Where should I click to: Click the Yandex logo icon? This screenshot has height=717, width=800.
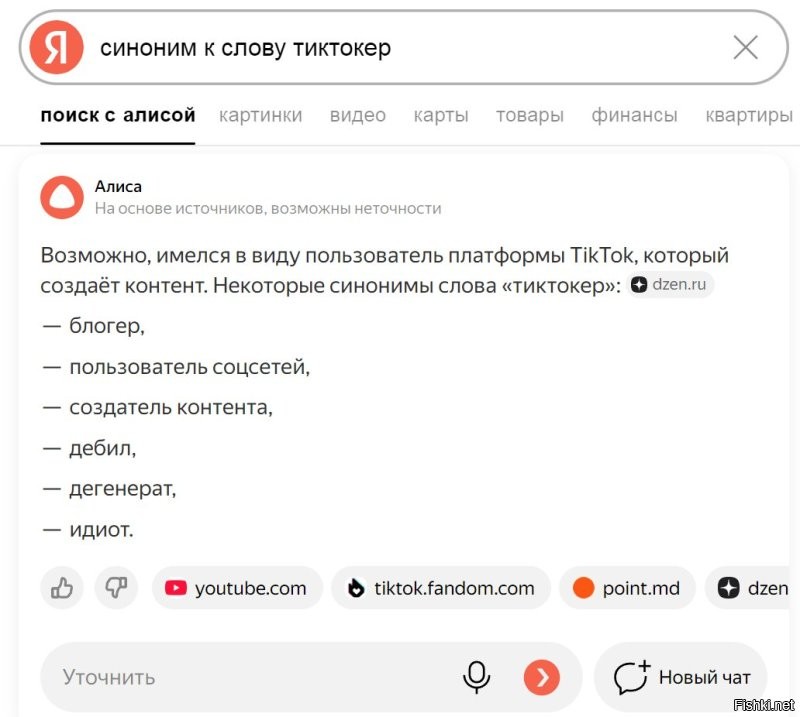pyautogui.click(x=56, y=47)
